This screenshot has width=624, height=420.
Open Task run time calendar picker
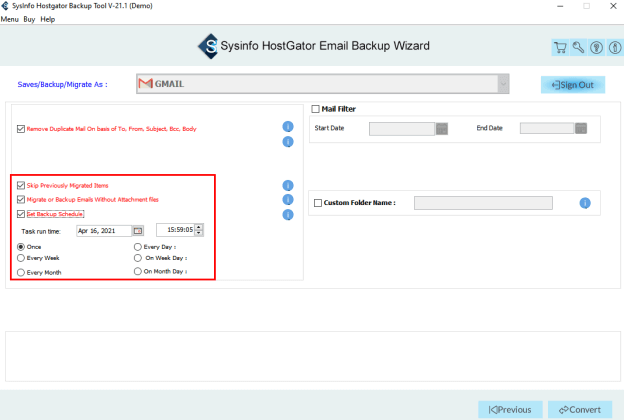pos(138,231)
